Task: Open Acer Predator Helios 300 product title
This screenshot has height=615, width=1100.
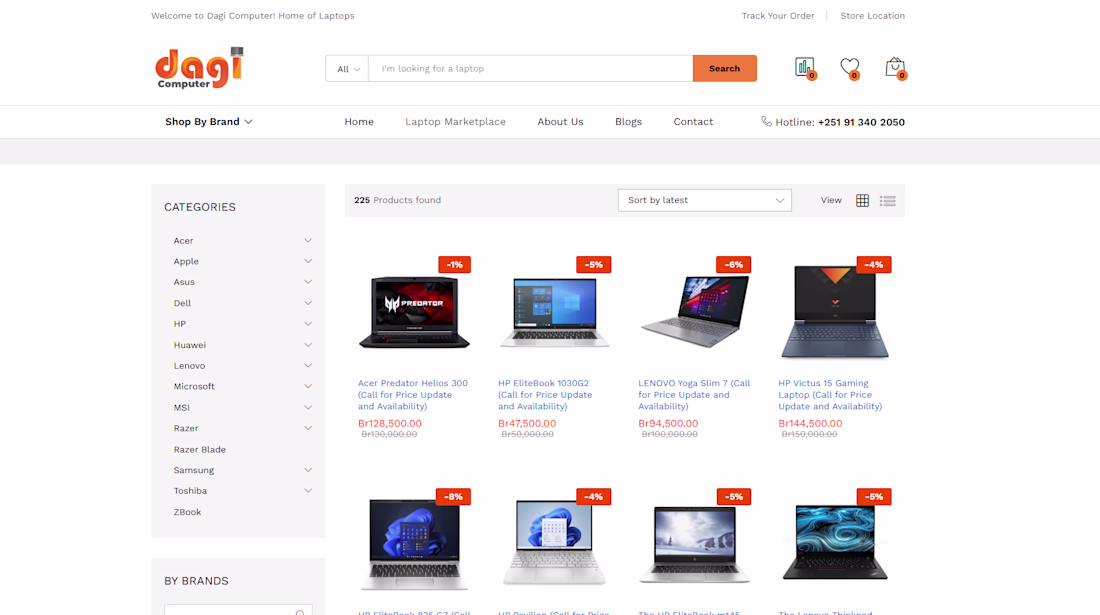Action: 412,394
